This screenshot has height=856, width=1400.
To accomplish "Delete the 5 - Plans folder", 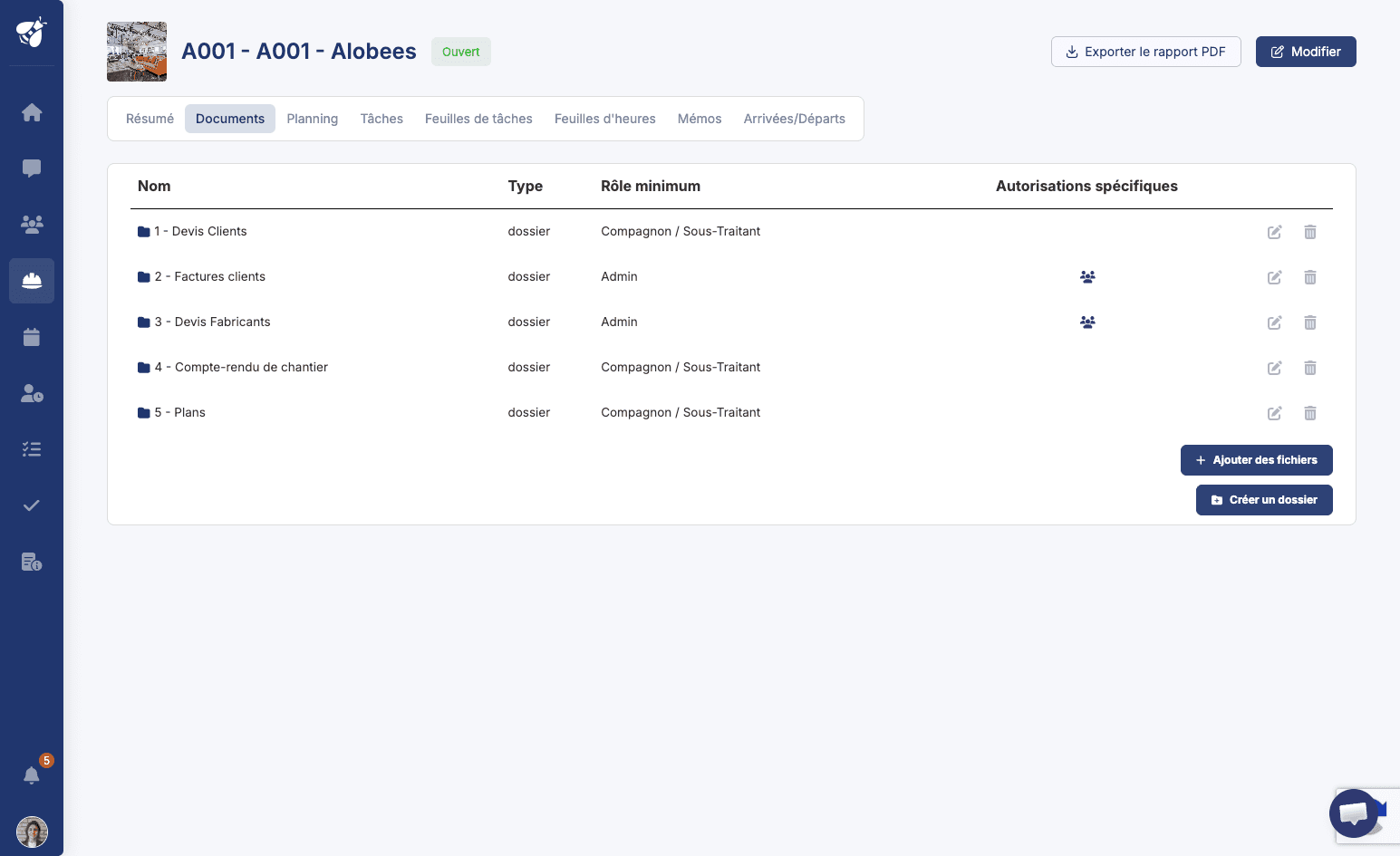I will click(x=1310, y=413).
